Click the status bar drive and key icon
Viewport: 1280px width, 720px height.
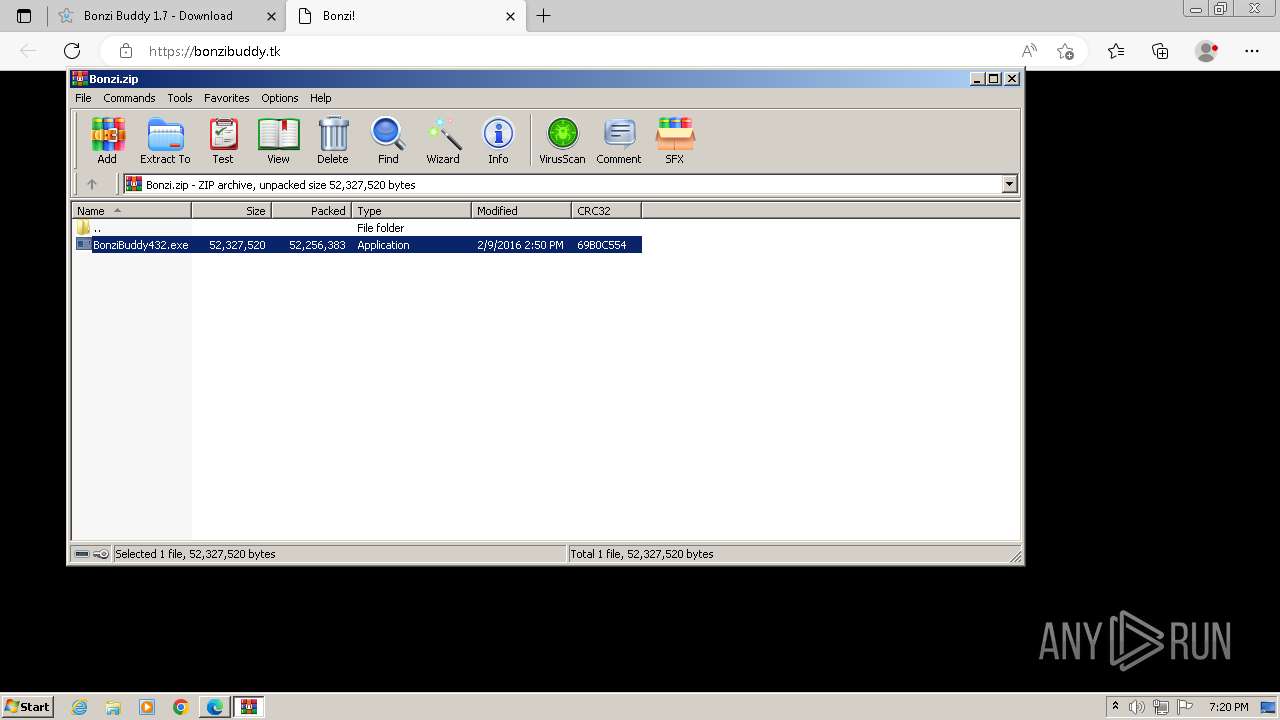click(92, 554)
